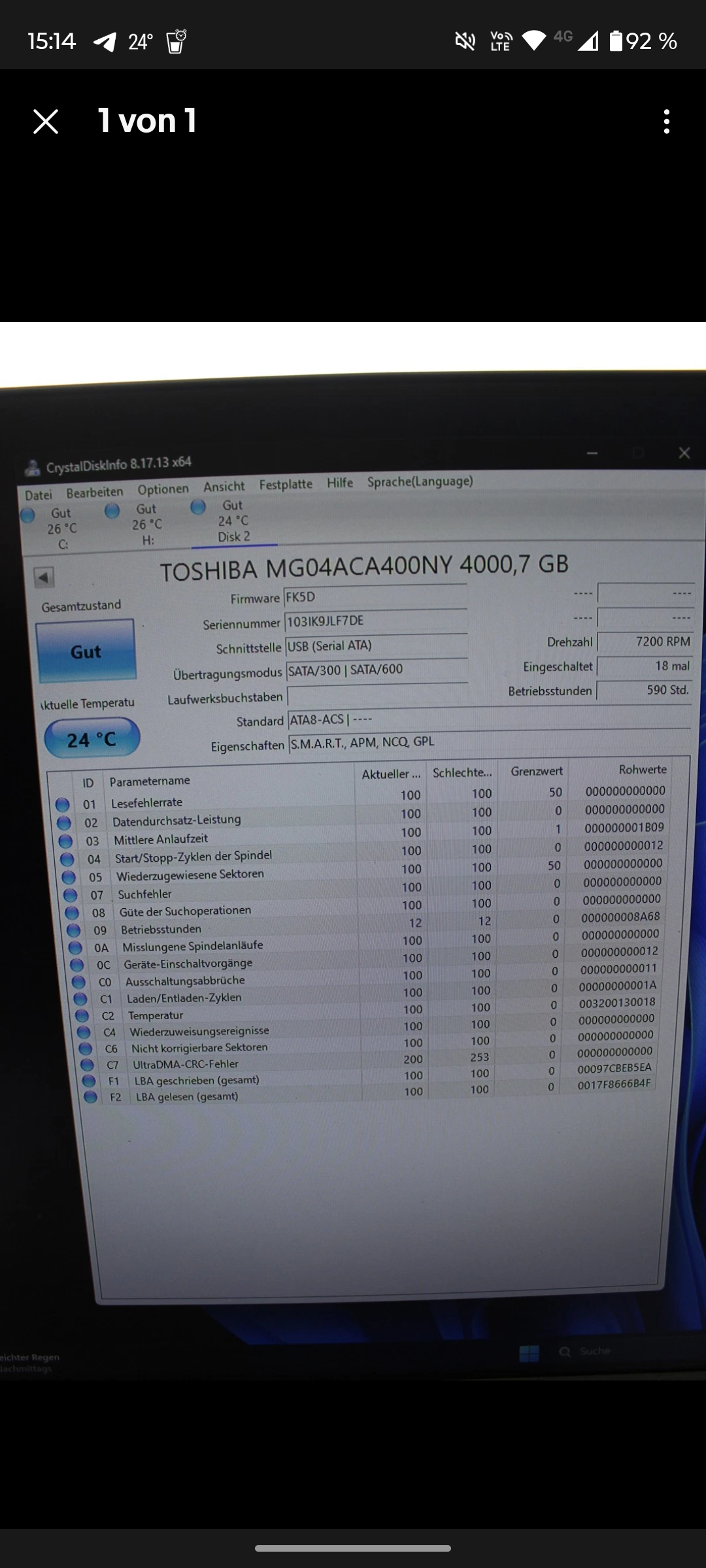Image resolution: width=706 pixels, height=1568 pixels.
Task: Click status dot for LBA gelesen (gesamt)
Action: [x=90, y=1097]
